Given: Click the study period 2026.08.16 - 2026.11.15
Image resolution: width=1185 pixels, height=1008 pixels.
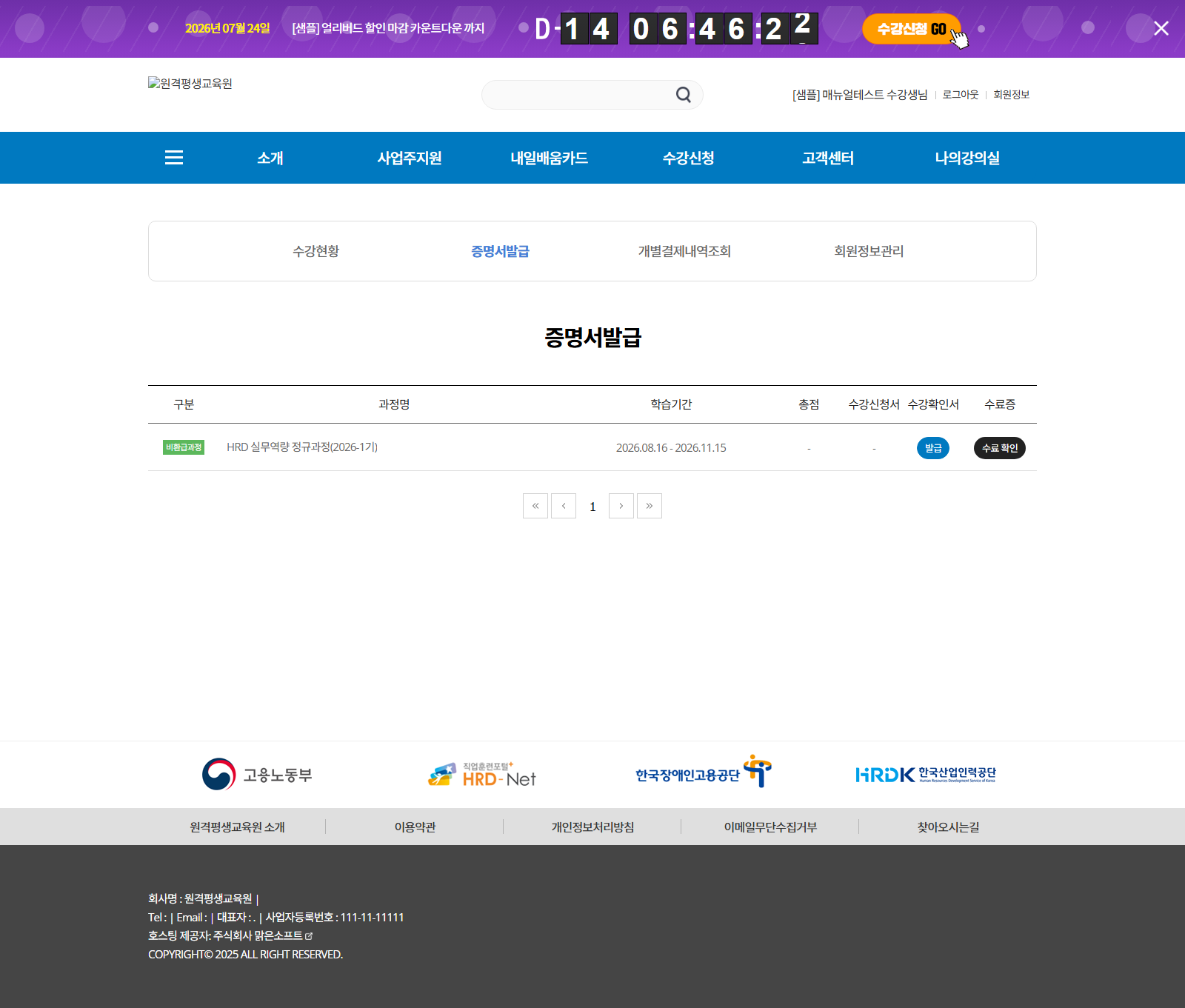Looking at the screenshot, I should [671, 448].
